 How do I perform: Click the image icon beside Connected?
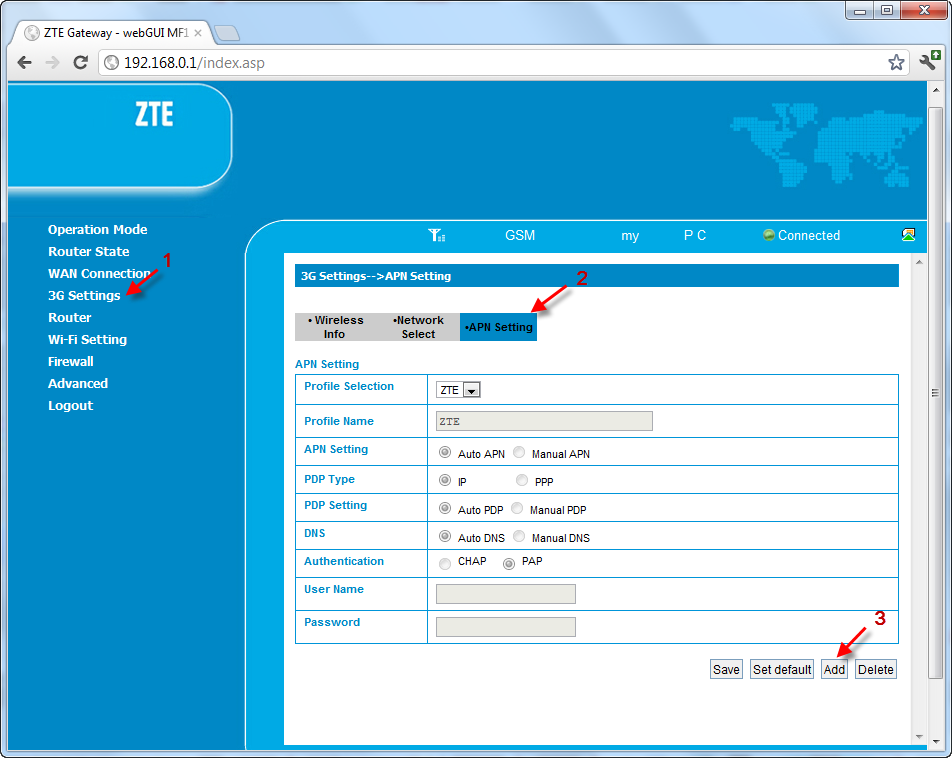[908, 234]
